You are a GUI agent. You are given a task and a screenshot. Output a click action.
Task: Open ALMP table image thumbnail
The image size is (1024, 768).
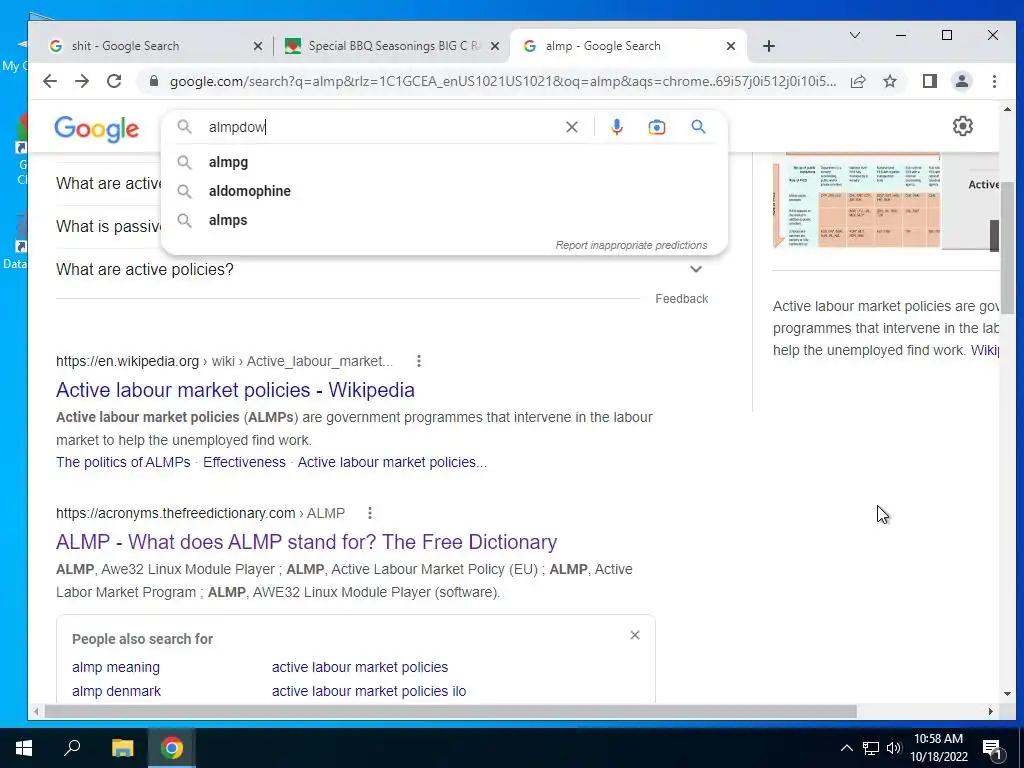(x=857, y=201)
